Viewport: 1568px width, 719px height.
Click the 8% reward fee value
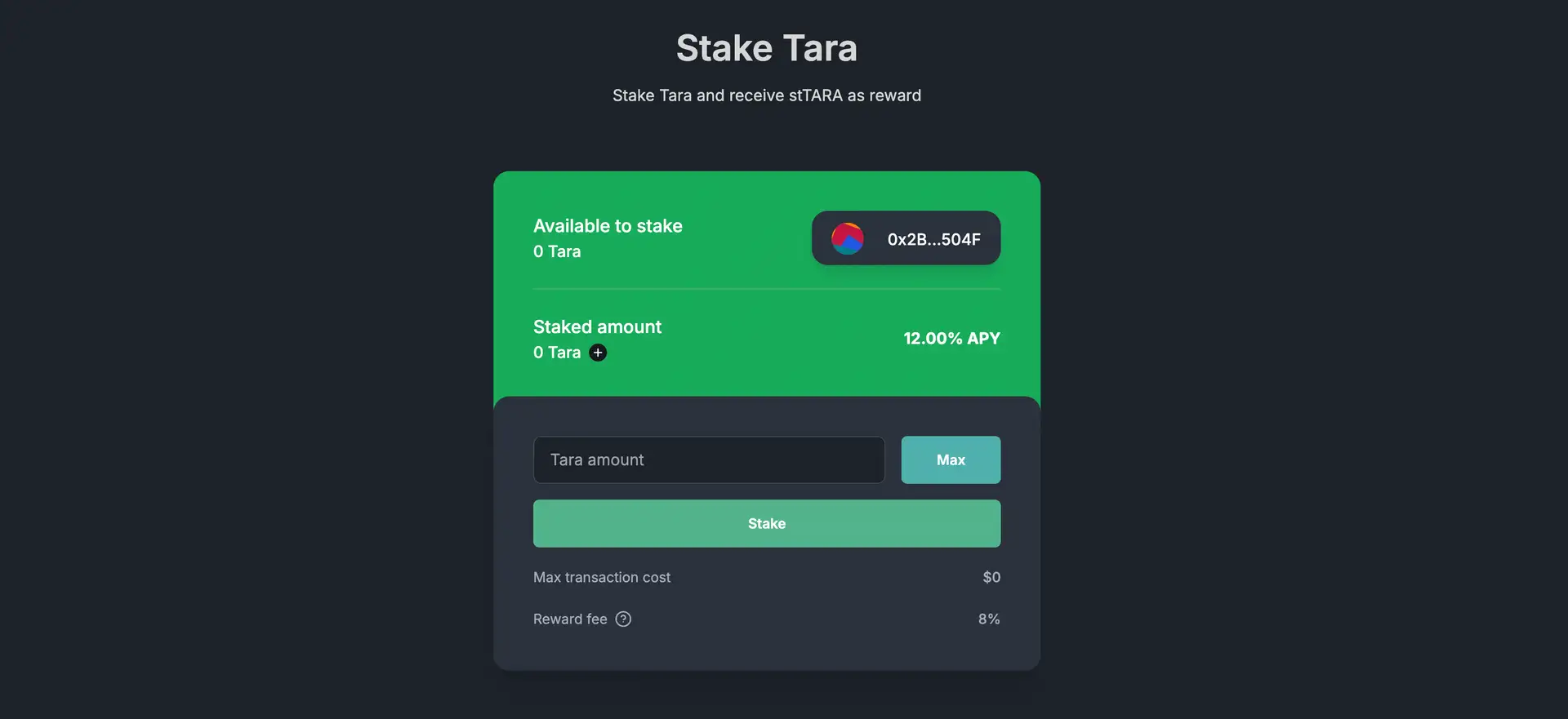tap(989, 619)
